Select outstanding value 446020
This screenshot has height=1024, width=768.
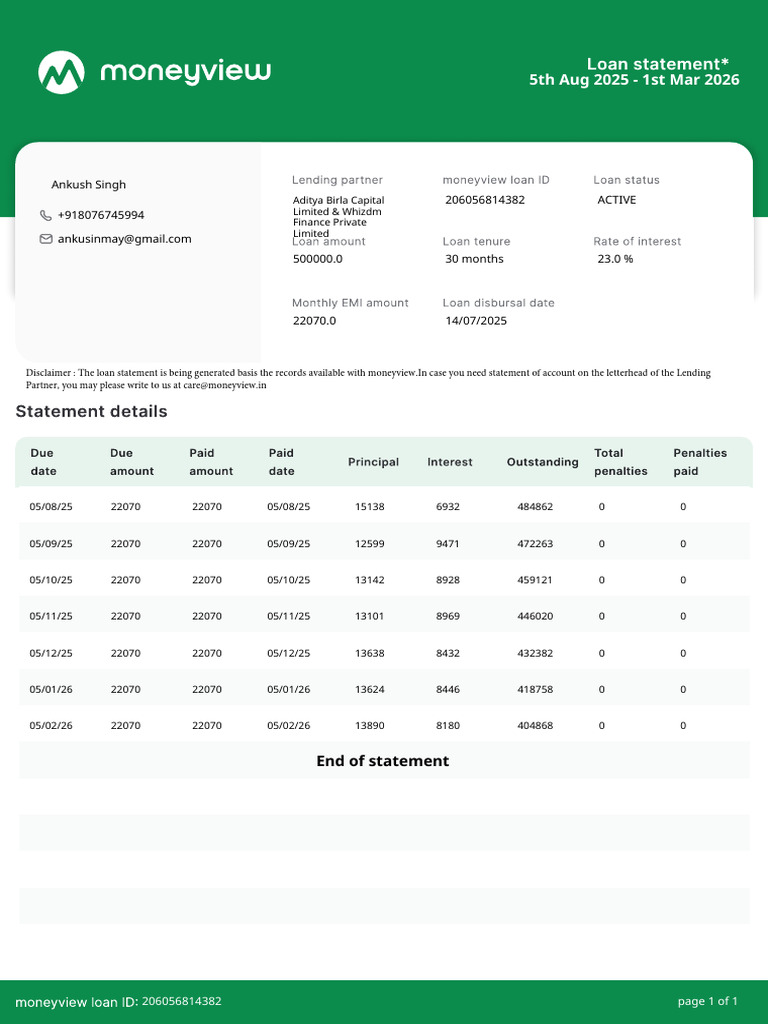pyautogui.click(x=535, y=616)
